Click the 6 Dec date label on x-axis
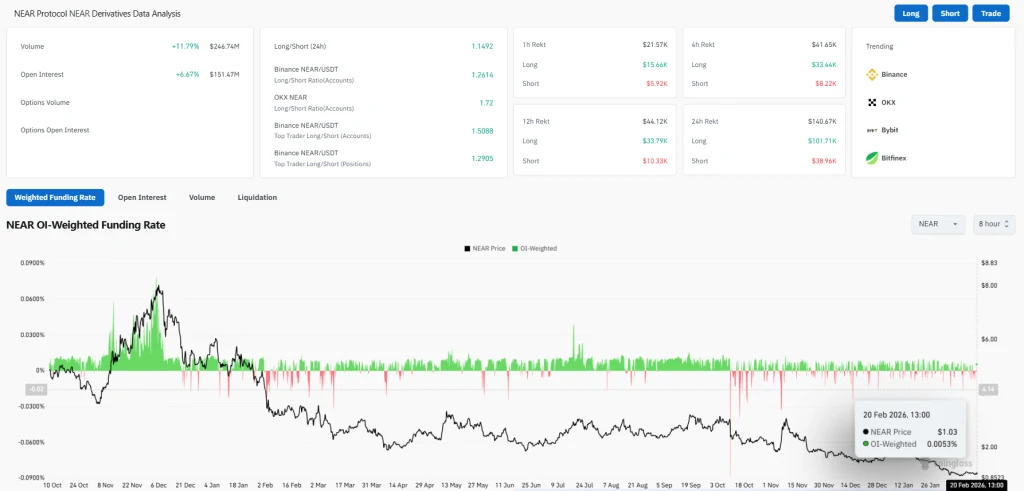The height and width of the screenshot is (491, 1024). (159, 486)
